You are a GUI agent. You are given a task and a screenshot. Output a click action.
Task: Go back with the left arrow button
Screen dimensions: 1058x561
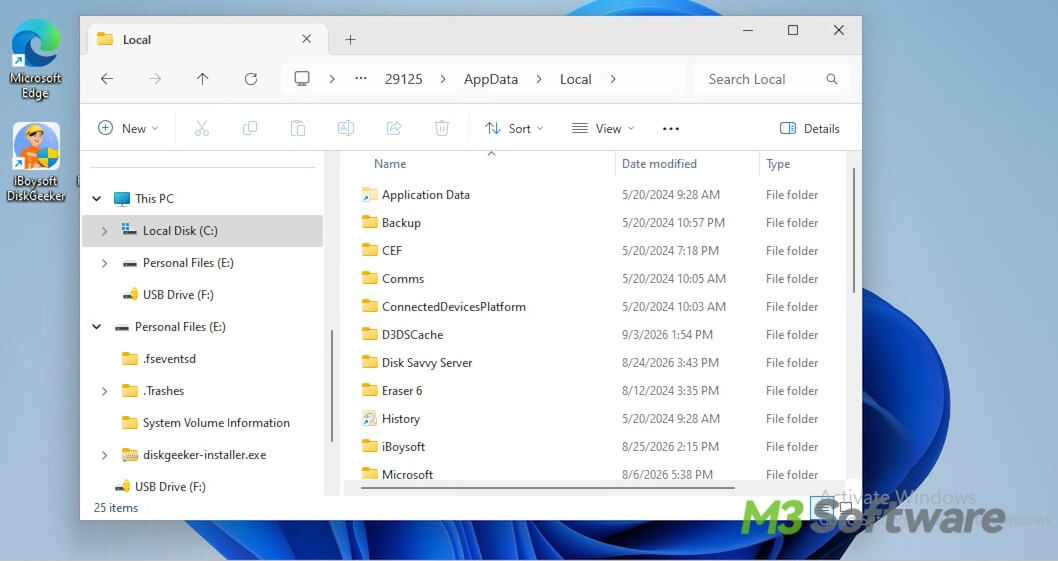pyautogui.click(x=107, y=79)
